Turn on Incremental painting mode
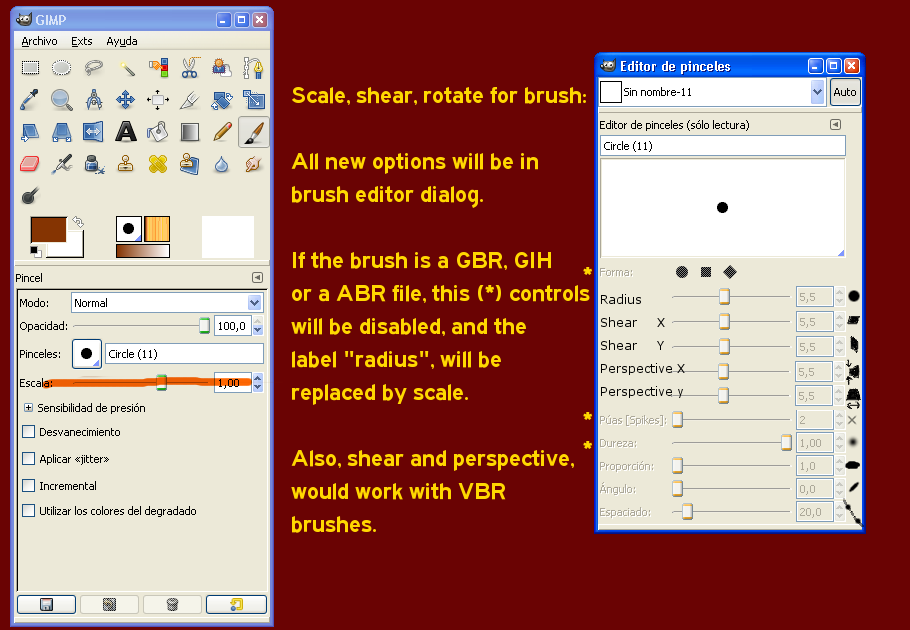 [x=29, y=485]
